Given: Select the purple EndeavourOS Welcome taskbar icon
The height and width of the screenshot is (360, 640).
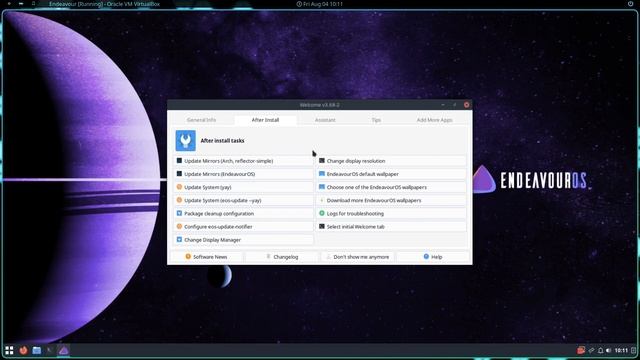Looking at the screenshot, I should tap(63, 350).
